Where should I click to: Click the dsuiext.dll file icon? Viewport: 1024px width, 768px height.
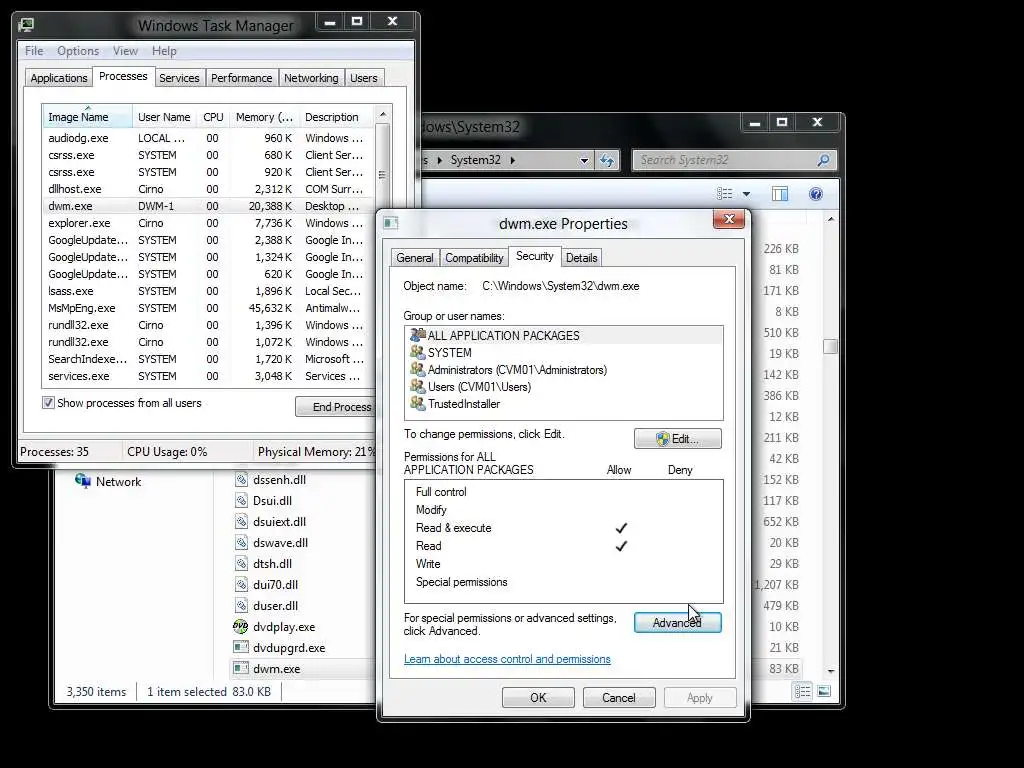click(241, 521)
